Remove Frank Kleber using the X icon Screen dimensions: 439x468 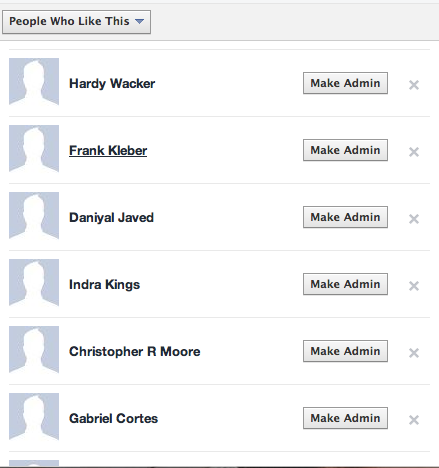pos(414,152)
